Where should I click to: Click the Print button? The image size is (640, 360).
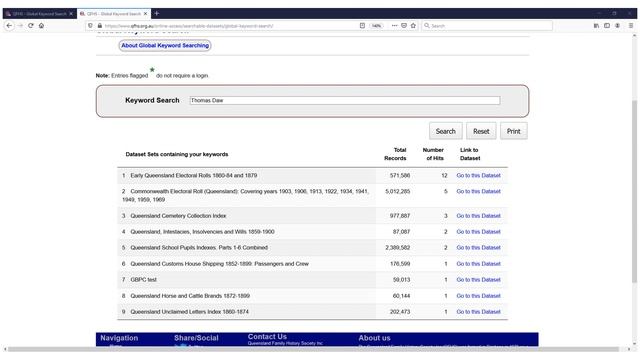pos(513,131)
